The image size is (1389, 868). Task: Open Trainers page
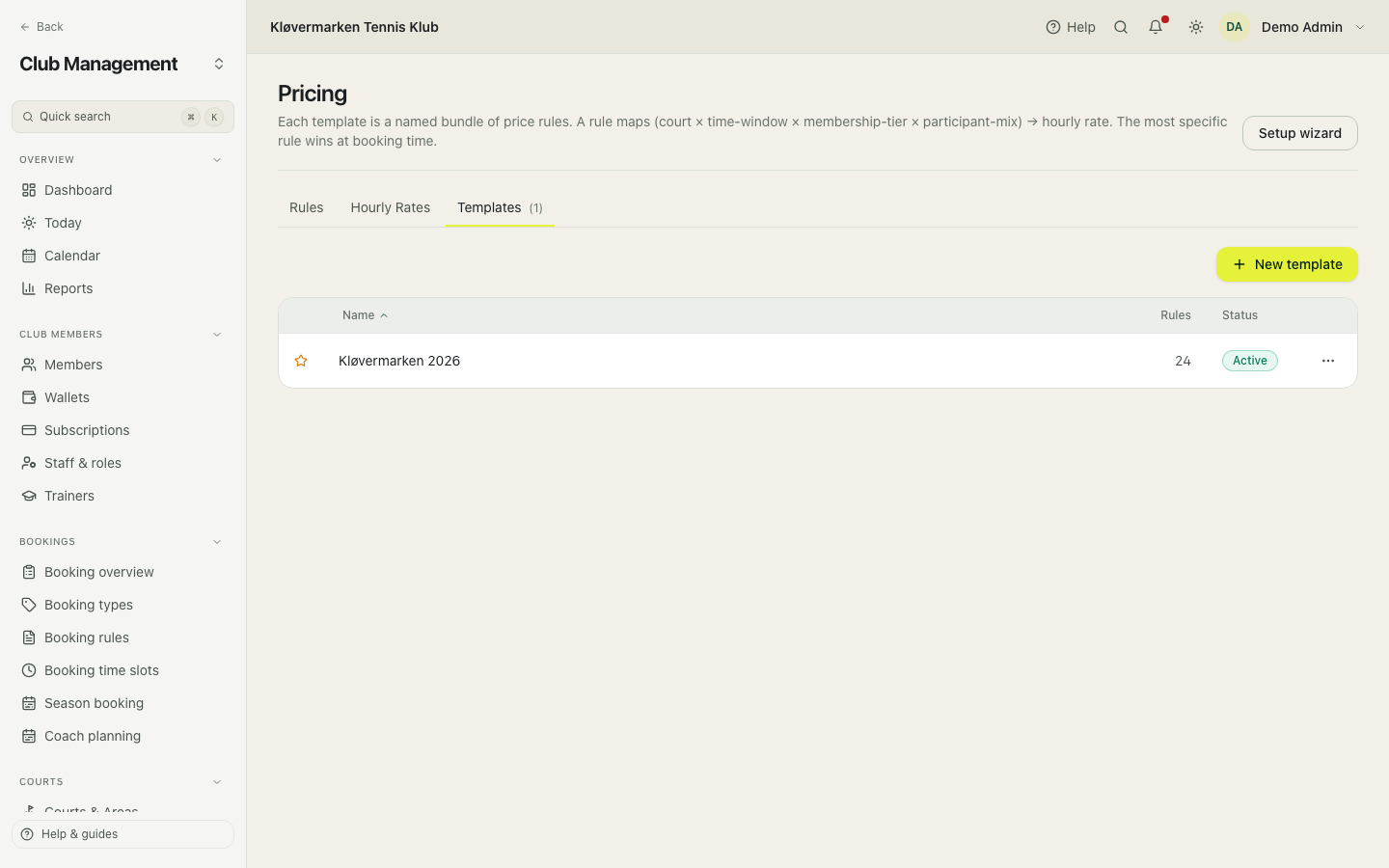click(x=123, y=496)
